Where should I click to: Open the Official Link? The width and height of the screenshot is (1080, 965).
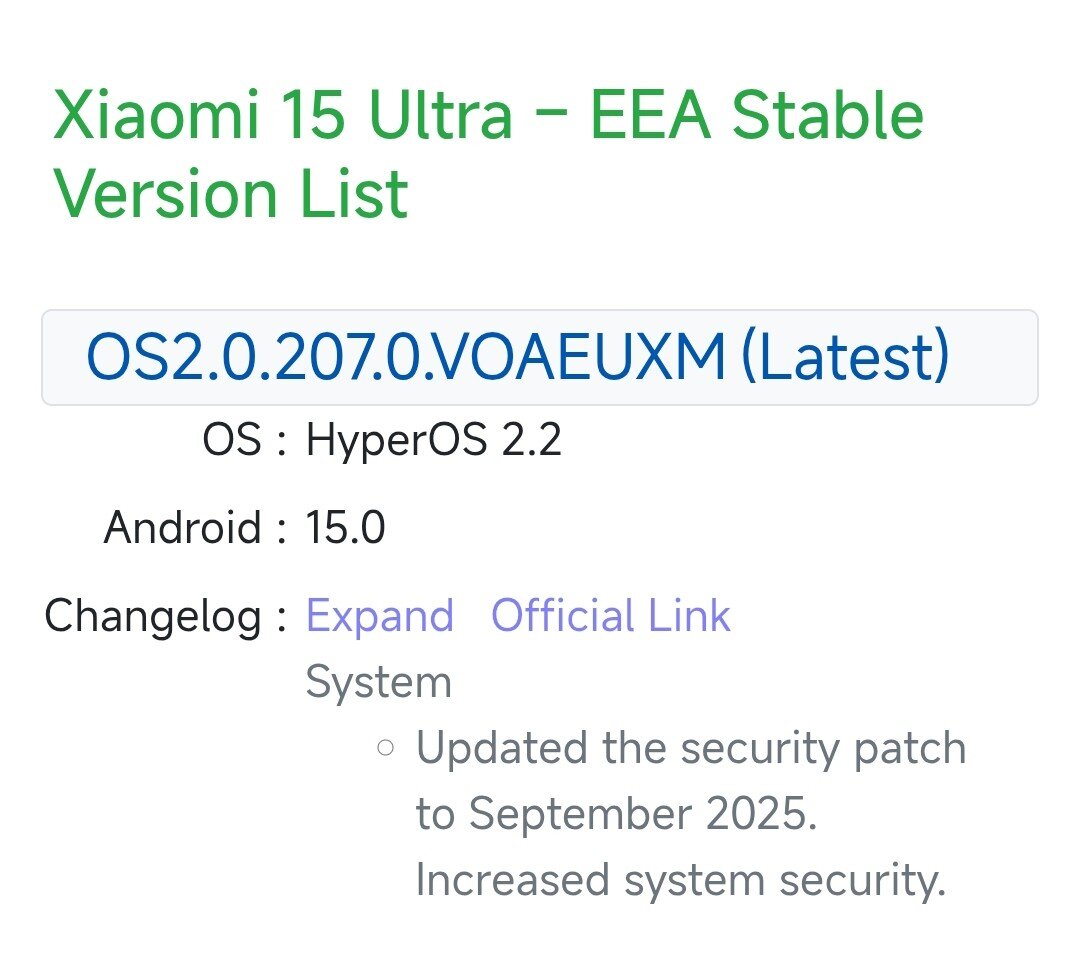point(610,615)
